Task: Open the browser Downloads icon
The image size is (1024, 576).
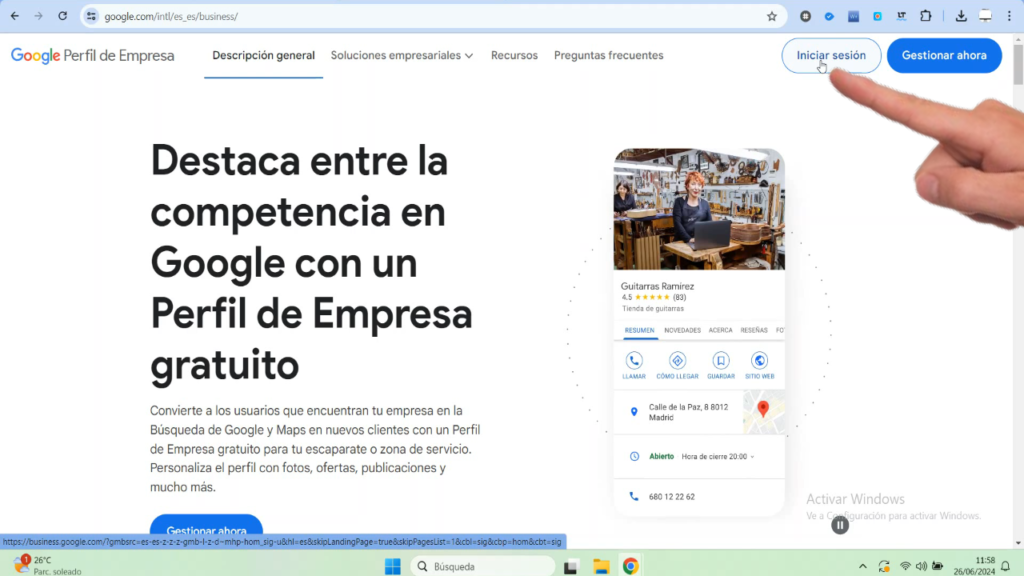Action: [962, 16]
